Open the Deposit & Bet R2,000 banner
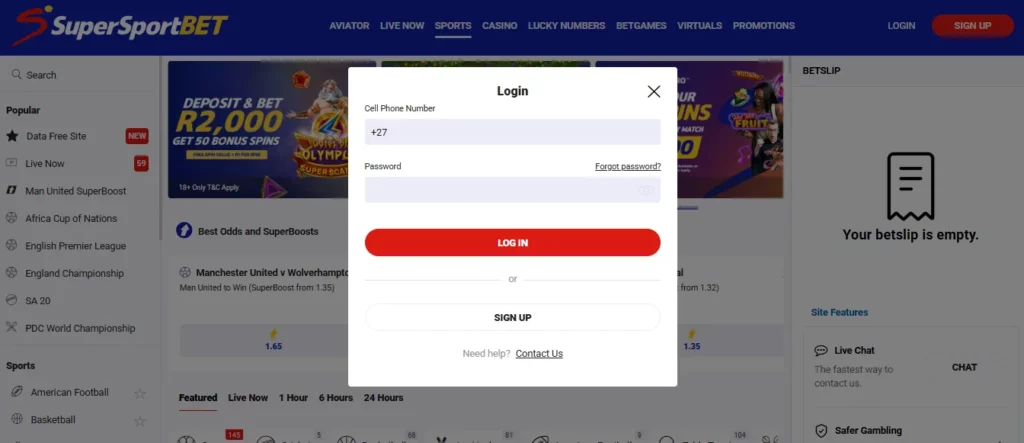 pos(272,129)
